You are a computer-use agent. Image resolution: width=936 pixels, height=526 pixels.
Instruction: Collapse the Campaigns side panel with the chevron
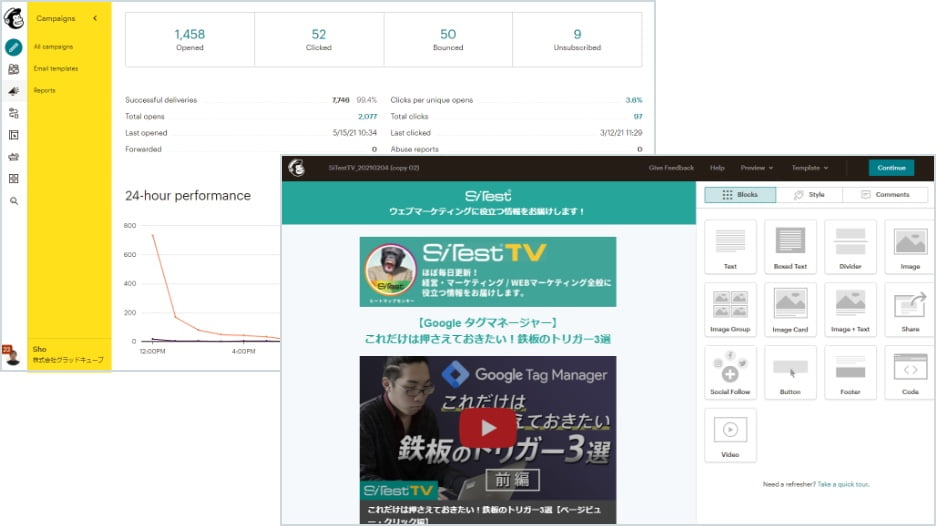pos(95,19)
